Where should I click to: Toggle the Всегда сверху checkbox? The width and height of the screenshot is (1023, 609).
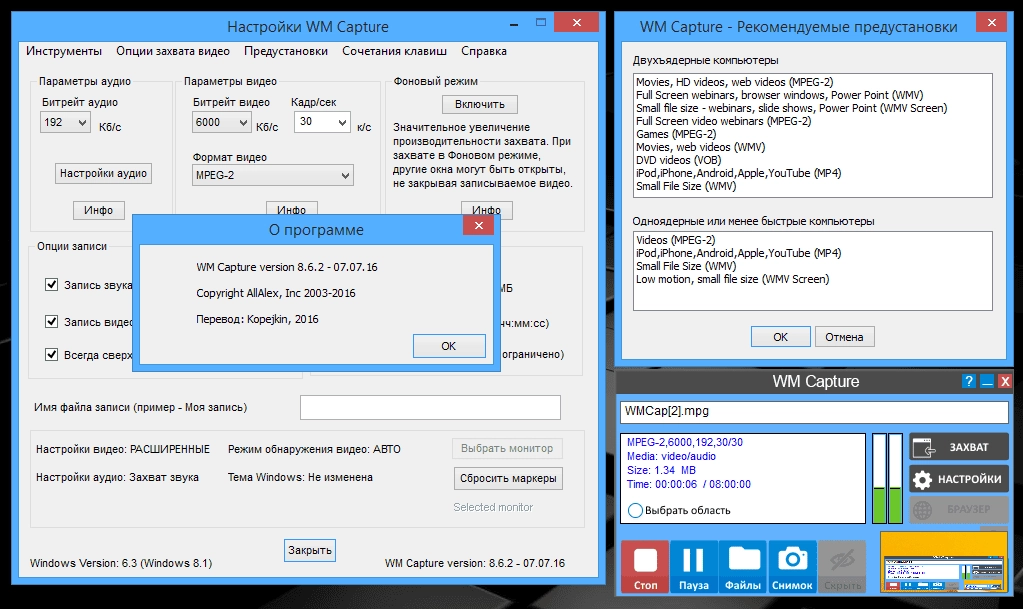pyautogui.click(x=52, y=354)
